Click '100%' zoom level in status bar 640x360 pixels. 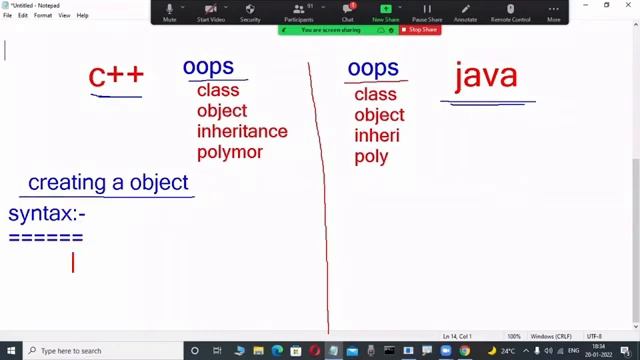(514, 336)
